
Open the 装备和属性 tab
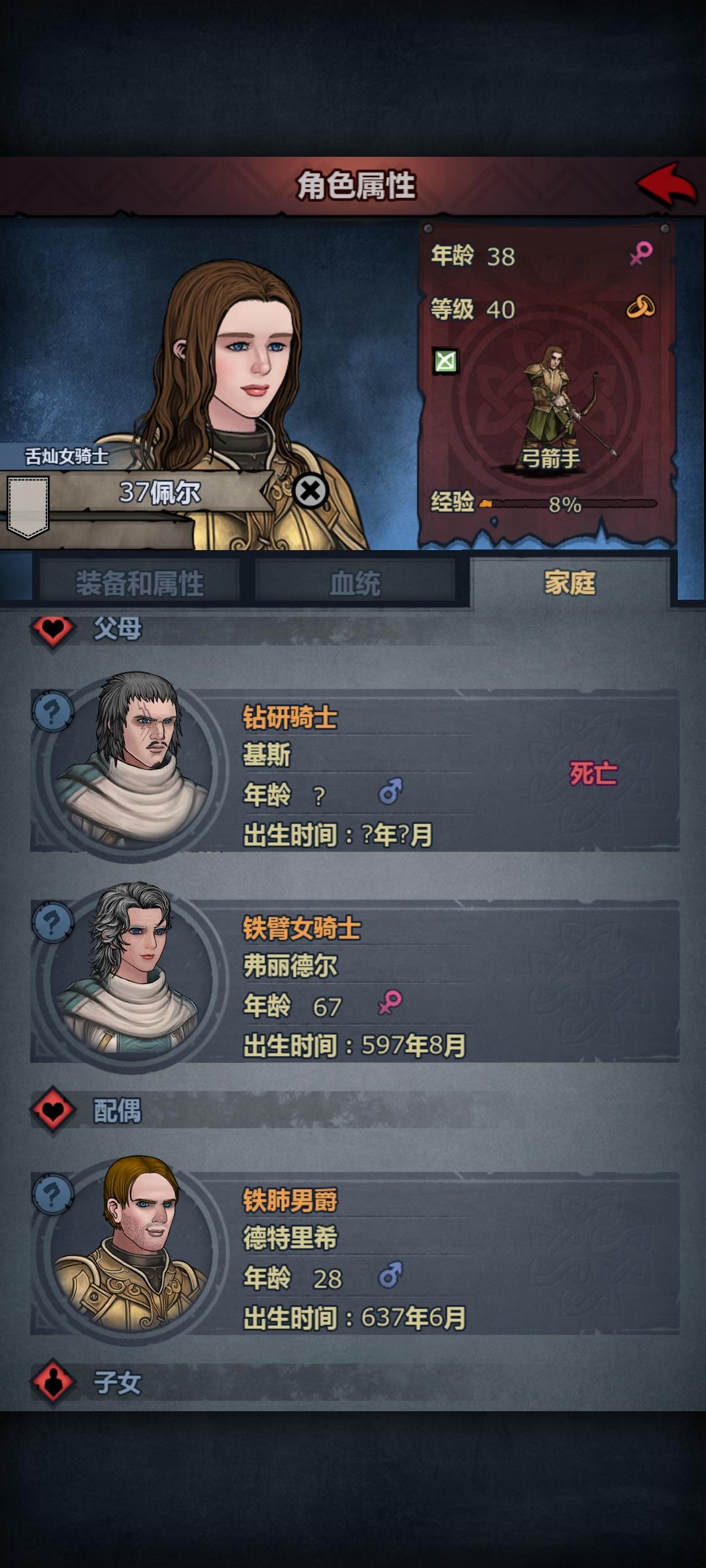pyautogui.click(x=139, y=583)
